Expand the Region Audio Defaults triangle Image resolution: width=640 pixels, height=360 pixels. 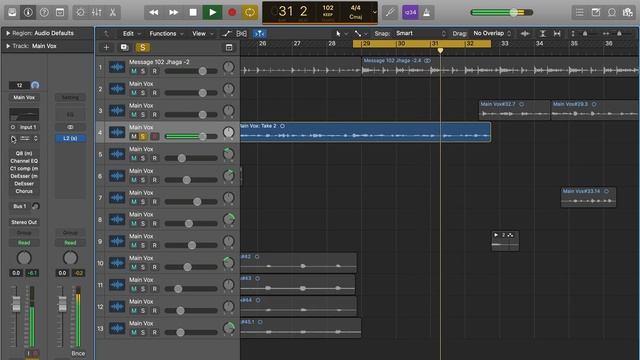click(8, 33)
